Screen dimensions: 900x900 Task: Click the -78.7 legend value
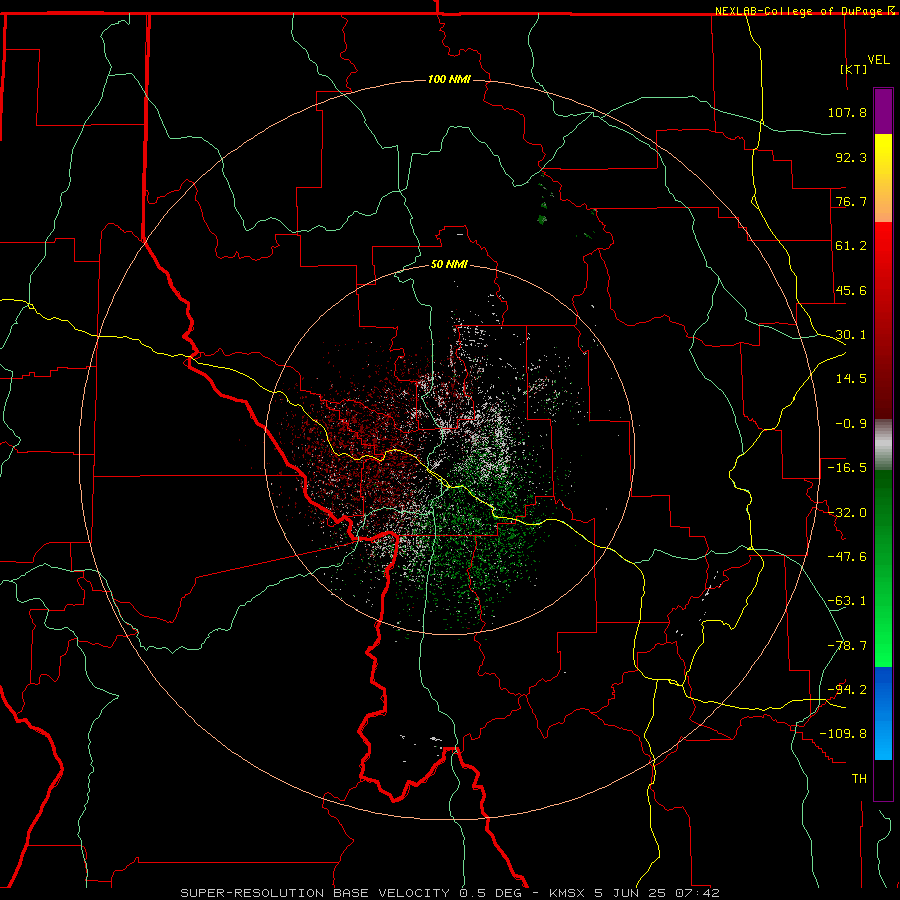pos(847,646)
